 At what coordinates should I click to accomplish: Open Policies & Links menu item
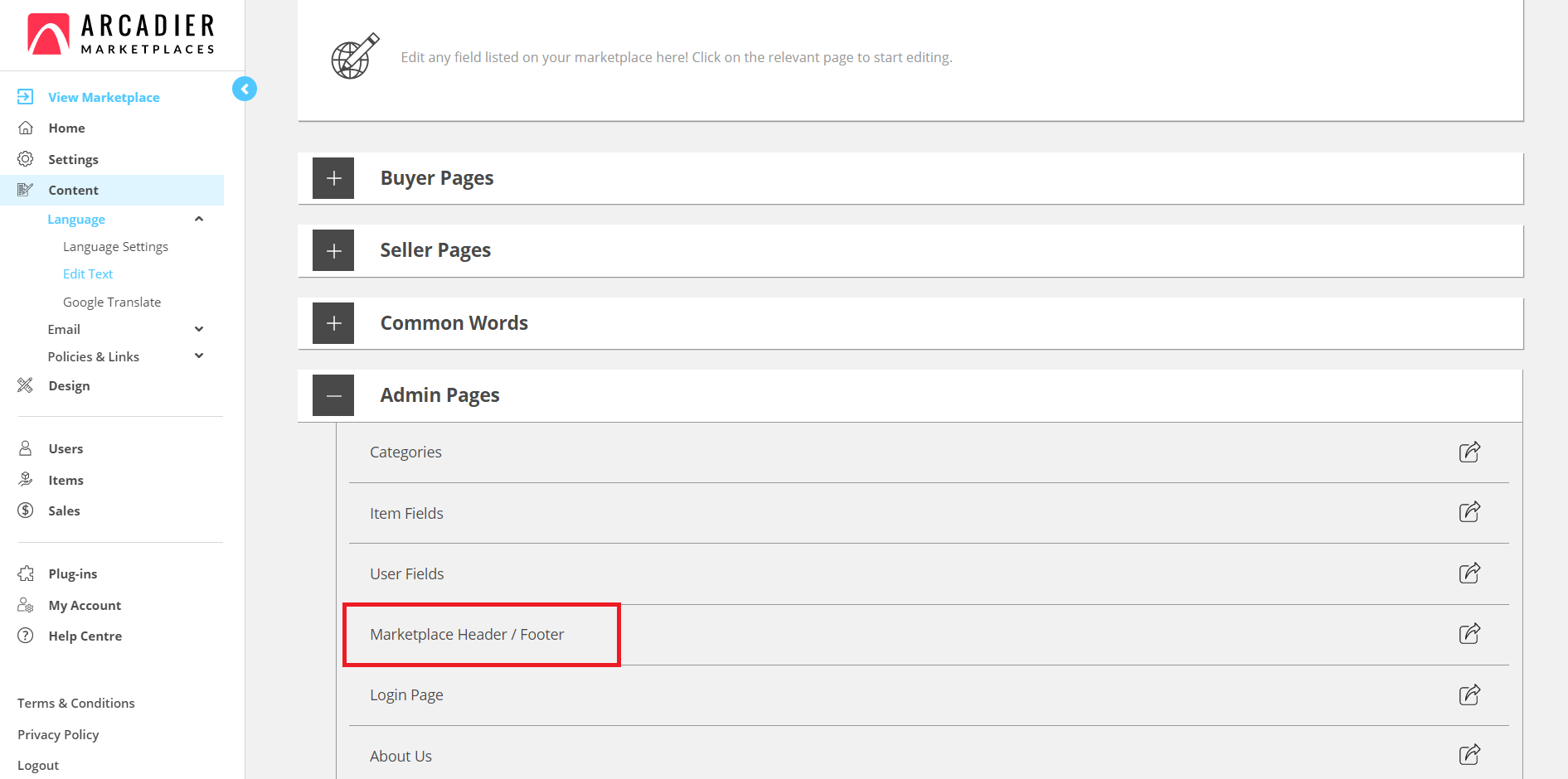[93, 356]
